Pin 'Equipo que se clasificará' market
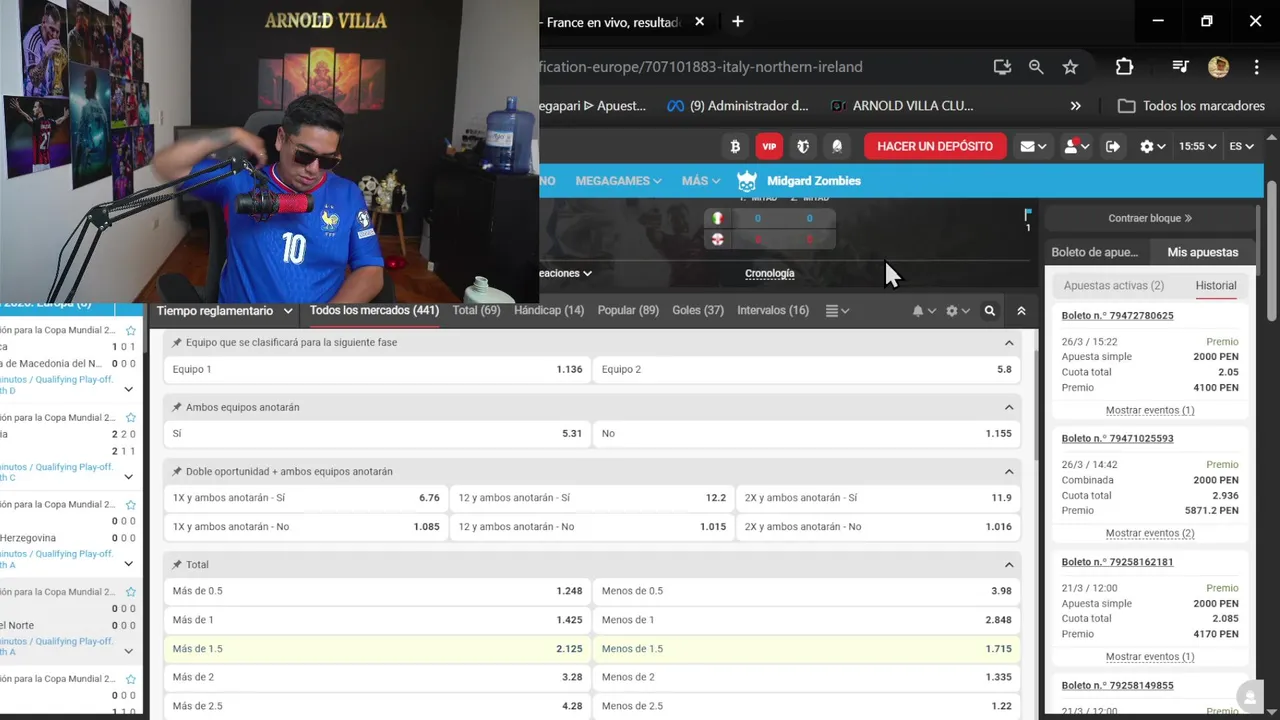The image size is (1280, 720). tap(177, 343)
